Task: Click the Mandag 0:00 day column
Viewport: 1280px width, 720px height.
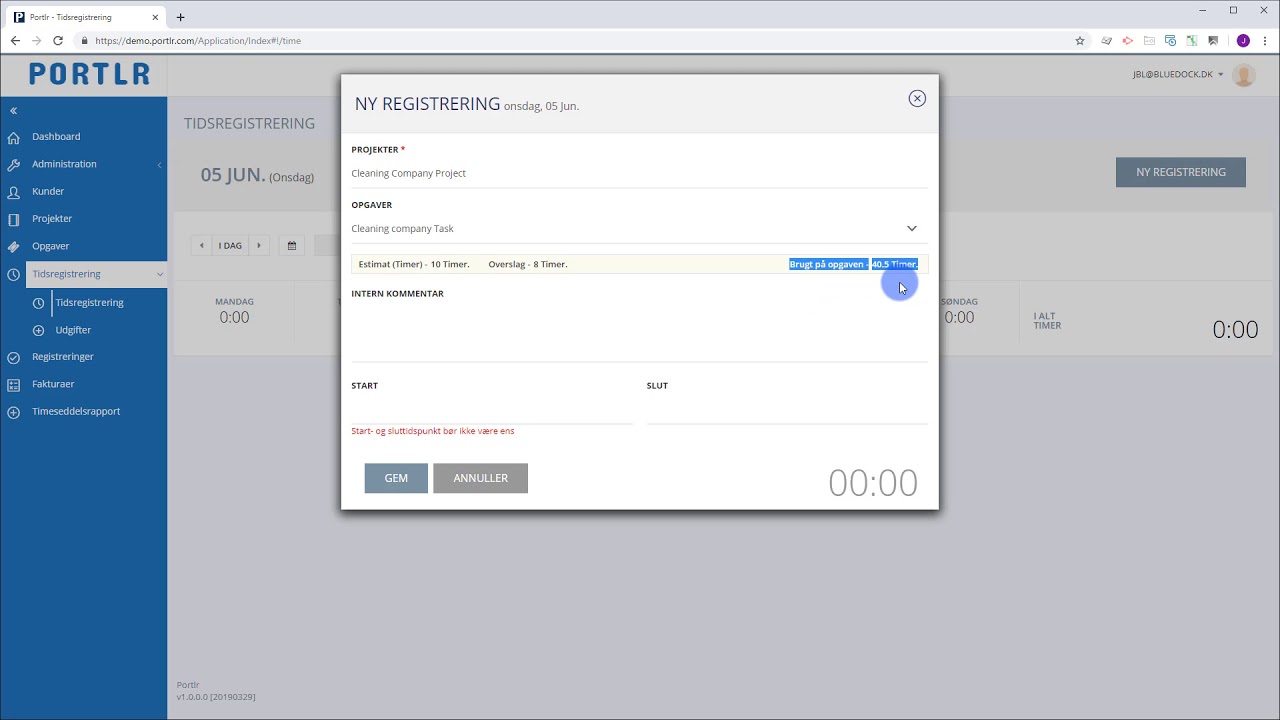Action: (234, 311)
